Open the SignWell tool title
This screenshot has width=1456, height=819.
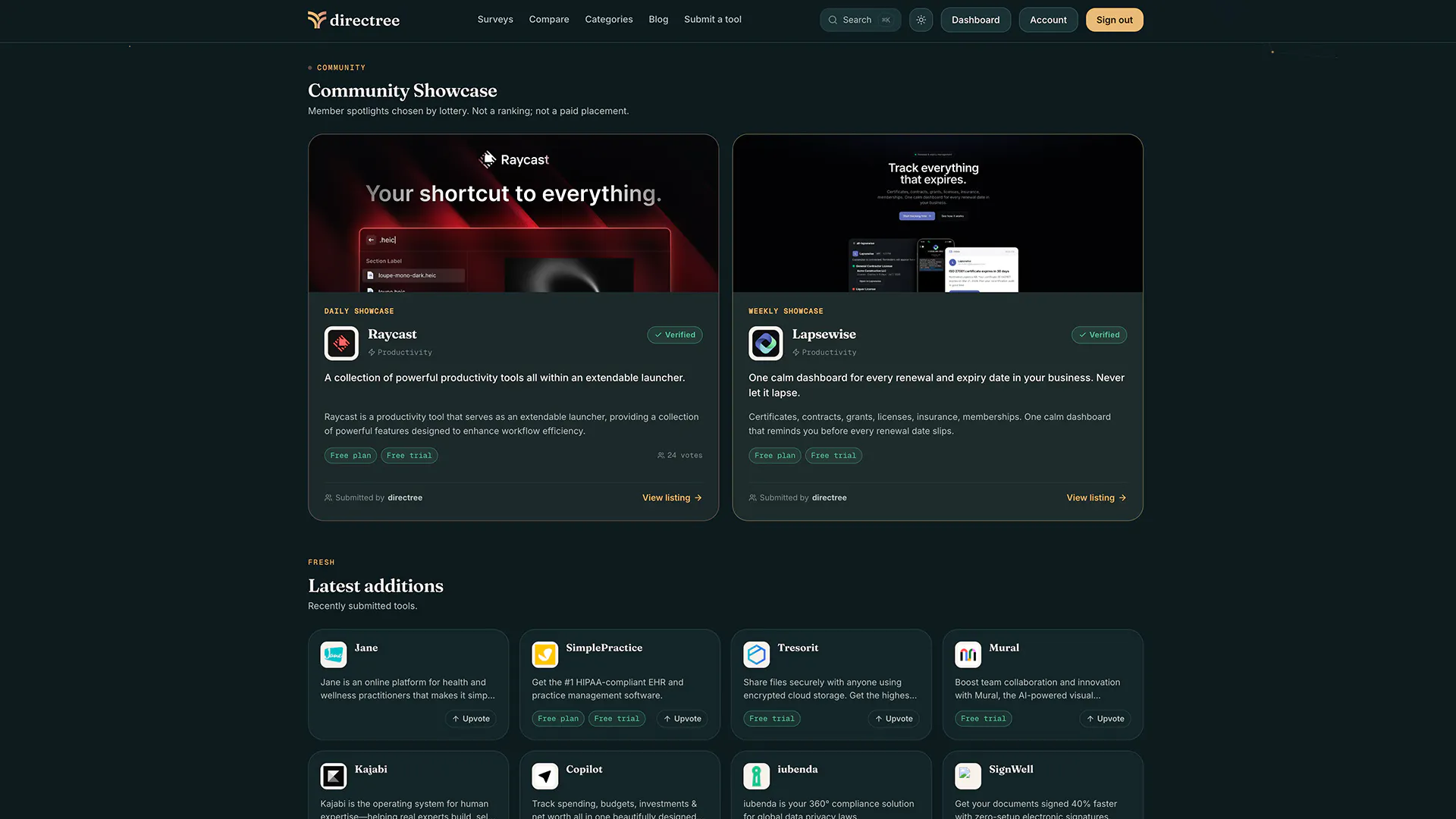point(1011,769)
